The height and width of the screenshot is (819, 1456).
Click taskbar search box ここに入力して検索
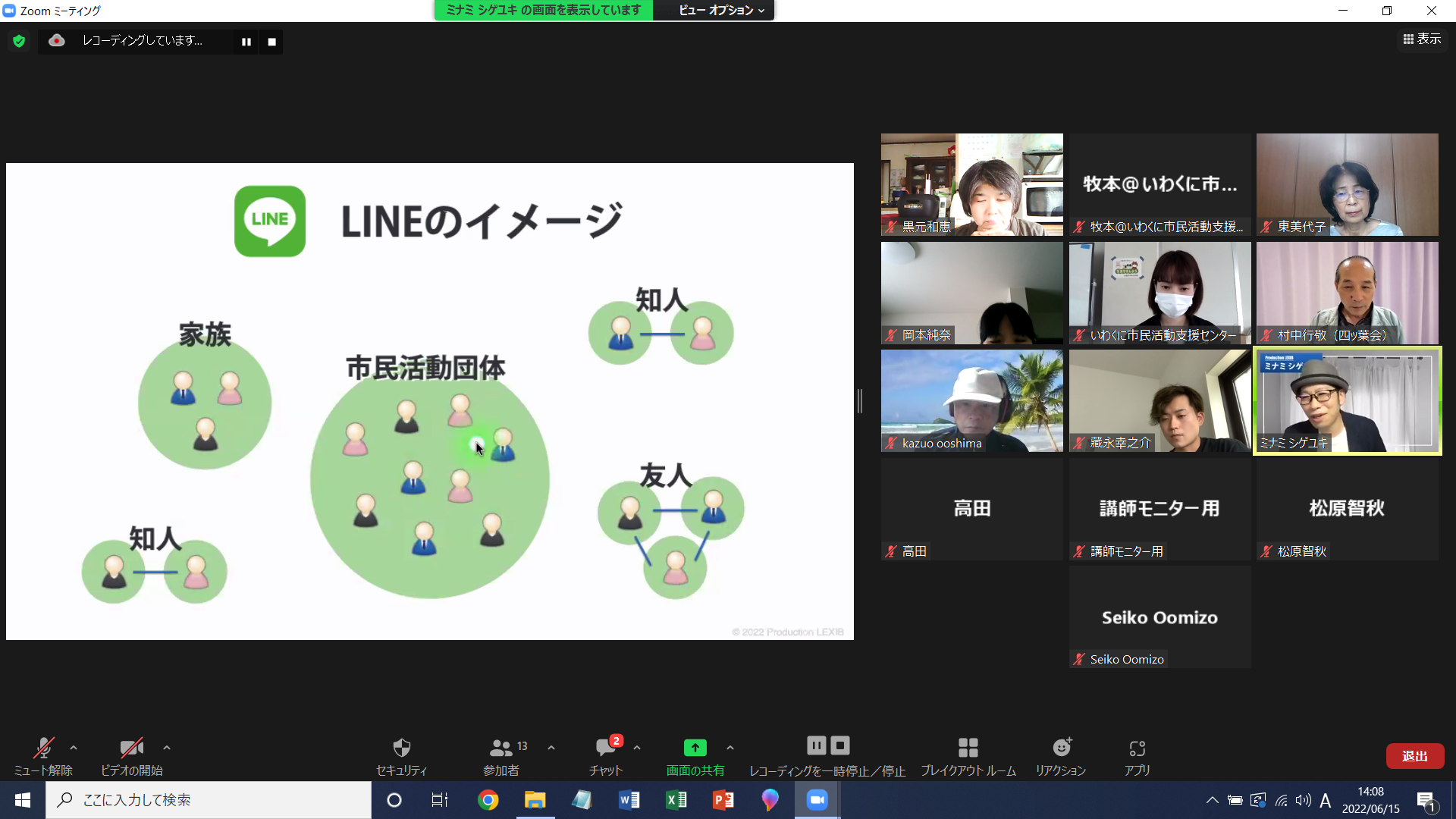click(x=209, y=800)
